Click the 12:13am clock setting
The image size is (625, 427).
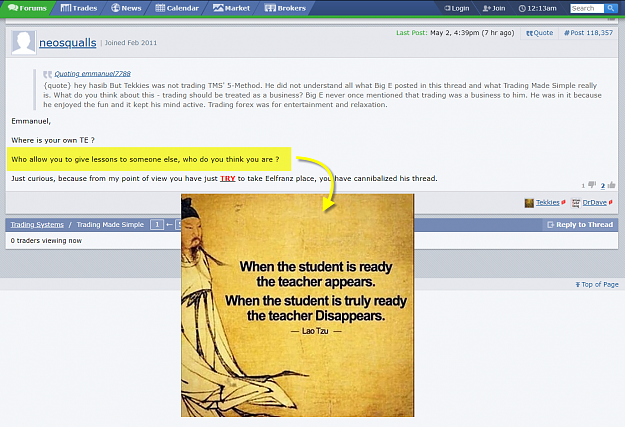coord(538,8)
